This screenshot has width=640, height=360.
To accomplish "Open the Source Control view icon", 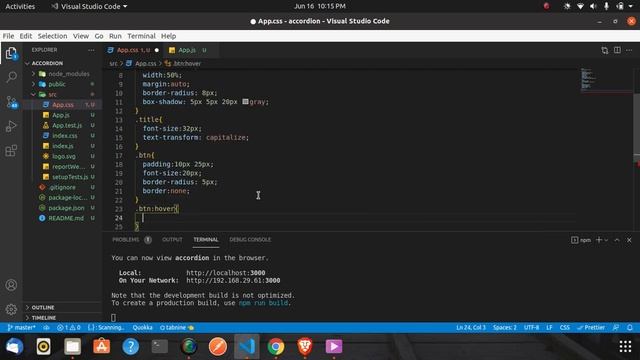I will click(11, 102).
